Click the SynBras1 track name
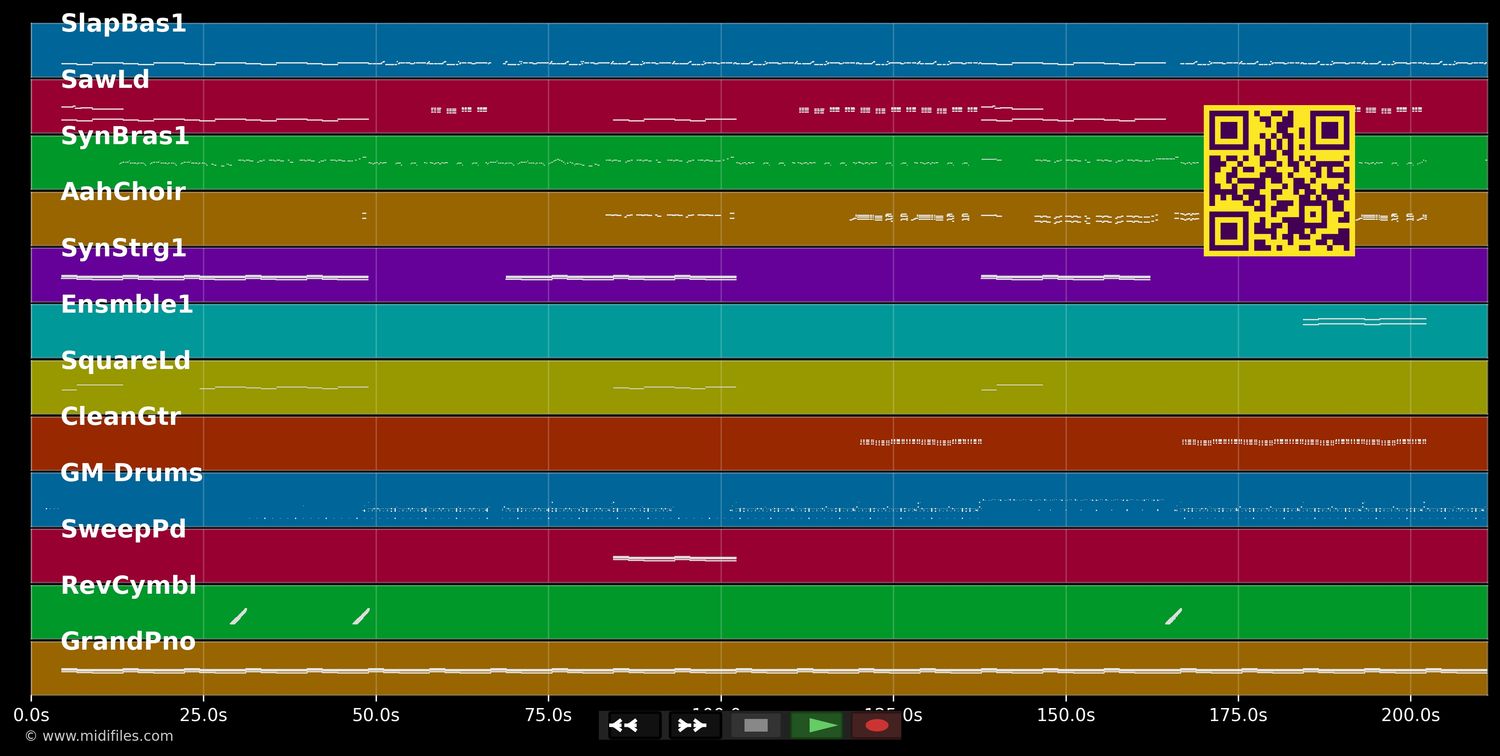1500x756 pixels. click(125, 137)
